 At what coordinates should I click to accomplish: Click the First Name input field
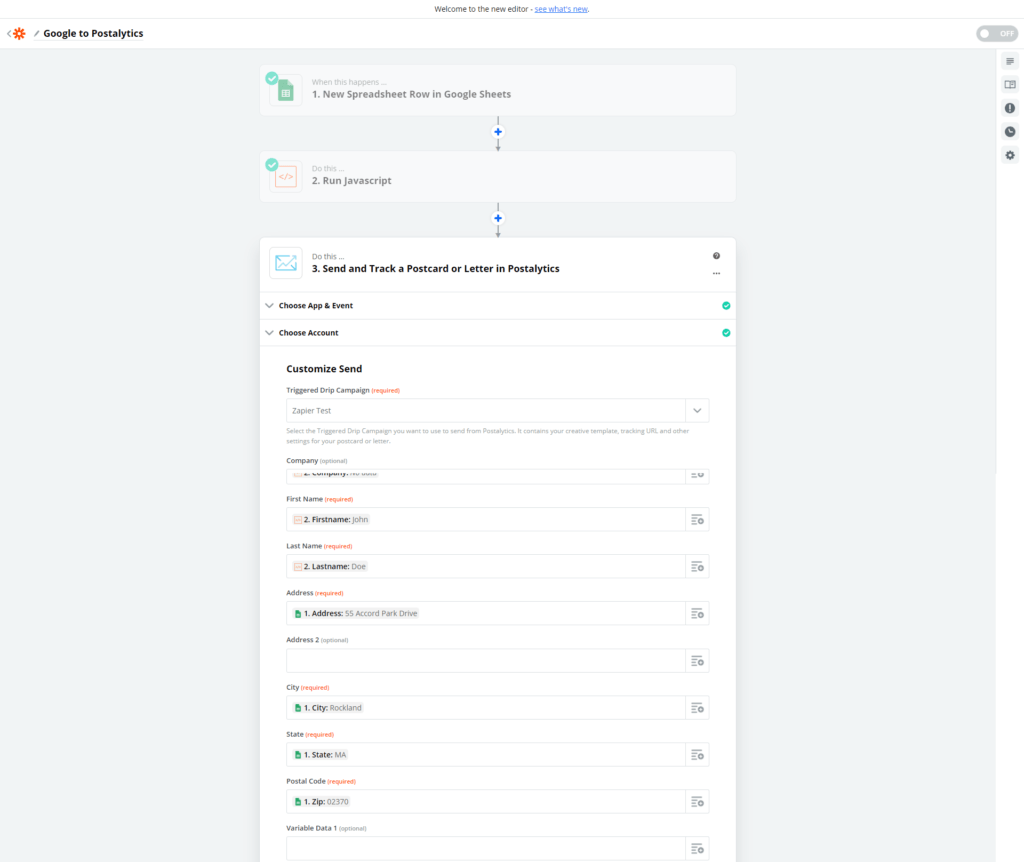pyautogui.click(x=486, y=520)
